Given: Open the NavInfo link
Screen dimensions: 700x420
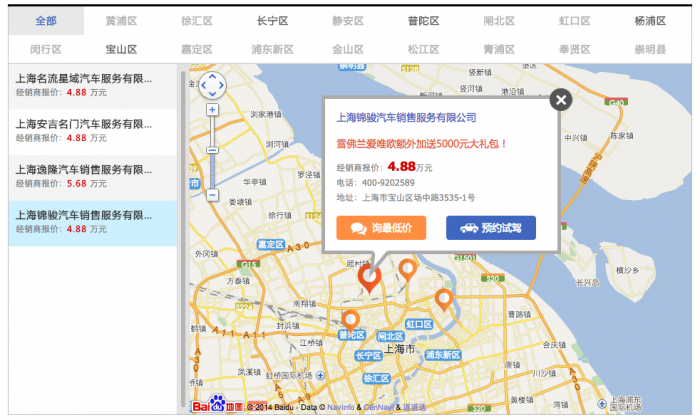Looking at the screenshot, I should tap(341, 407).
